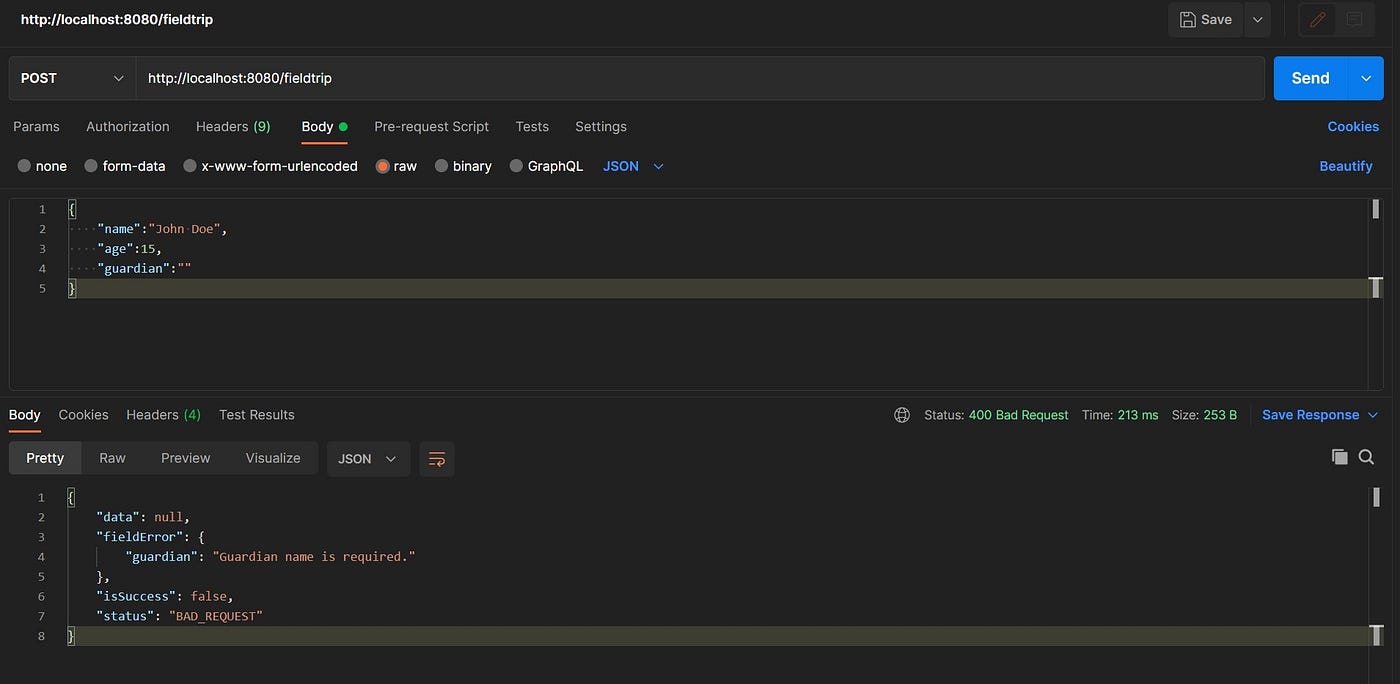Open the Test Results response tab

(x=254, y=414)
